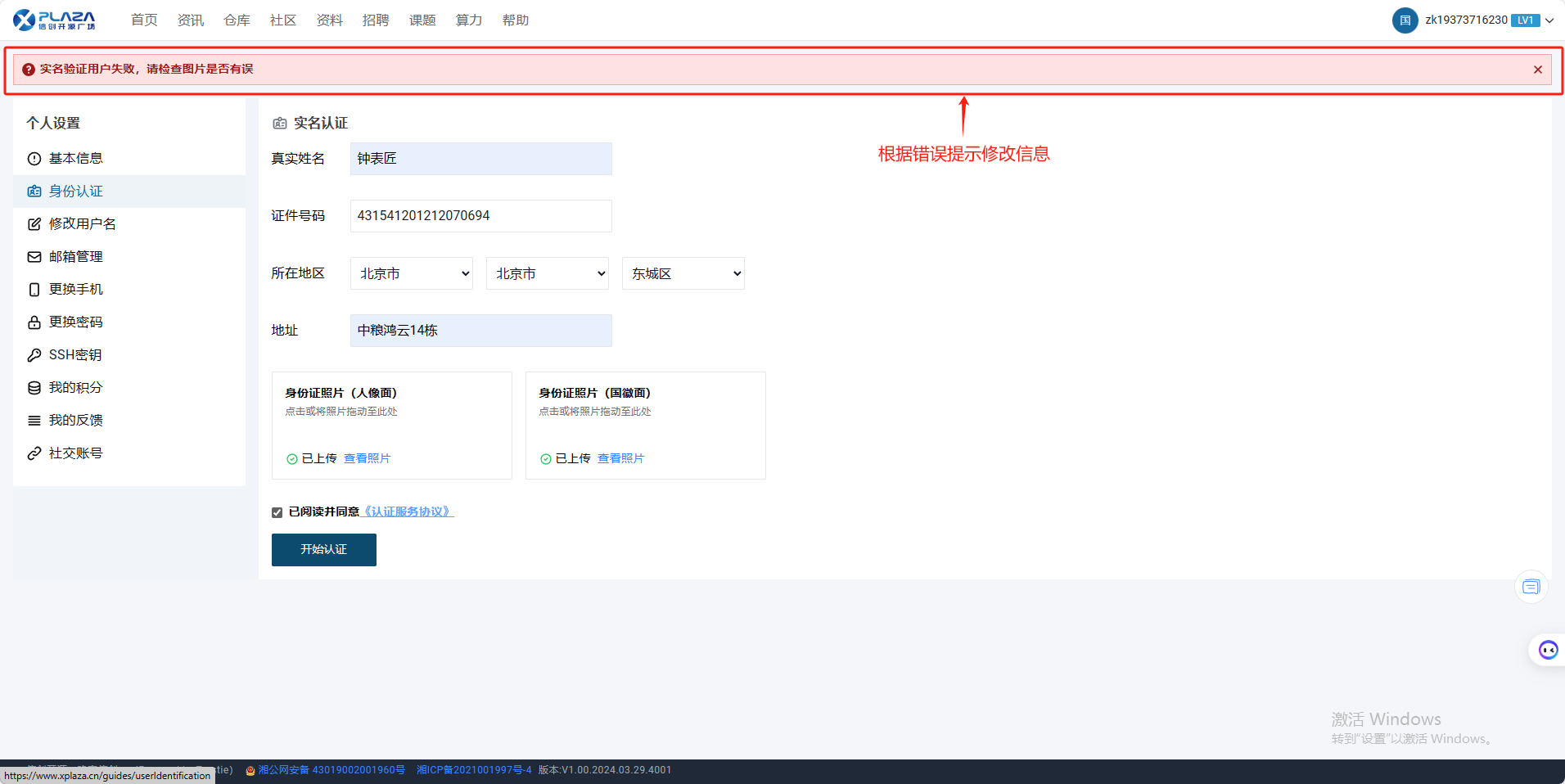
Task: Dismiss the red error alert banner
Action: [x=1537, y=70]
